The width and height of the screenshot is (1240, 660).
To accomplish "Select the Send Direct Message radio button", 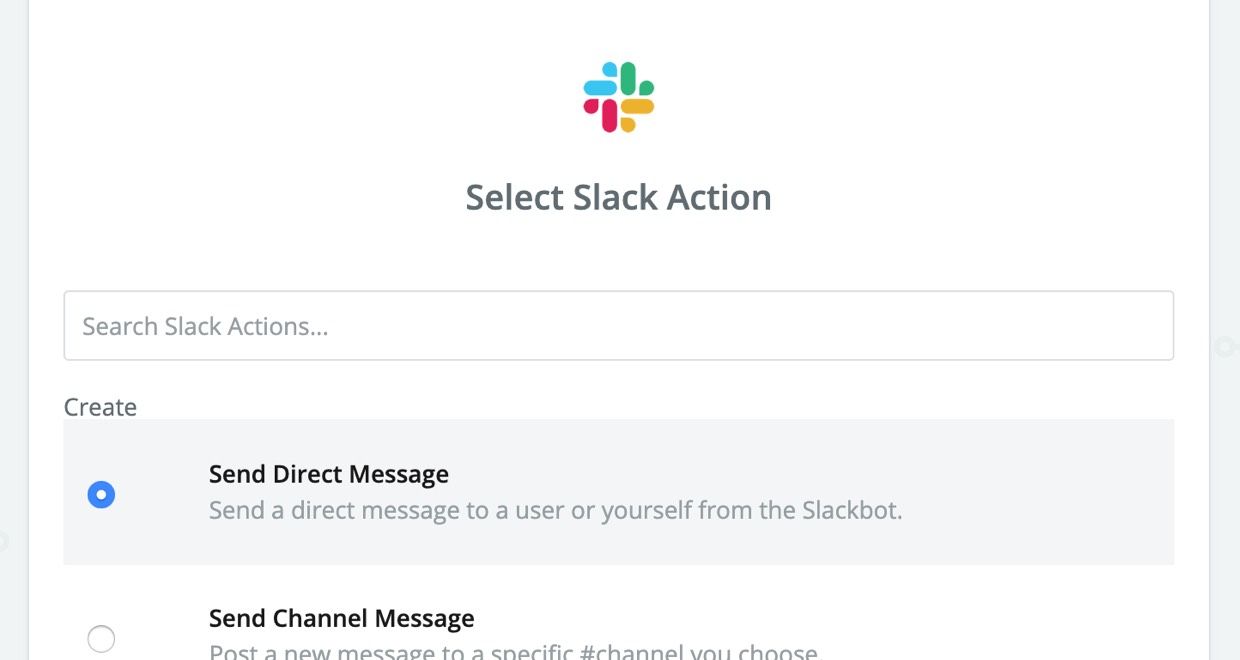I will tap(101, 494).
